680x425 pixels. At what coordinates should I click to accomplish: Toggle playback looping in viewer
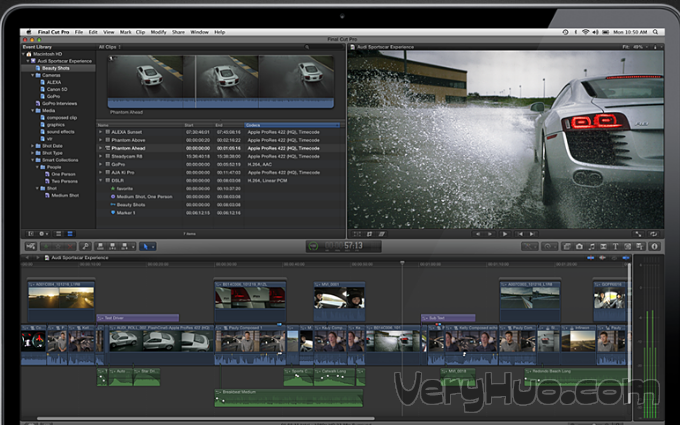[x=653, y=234]
